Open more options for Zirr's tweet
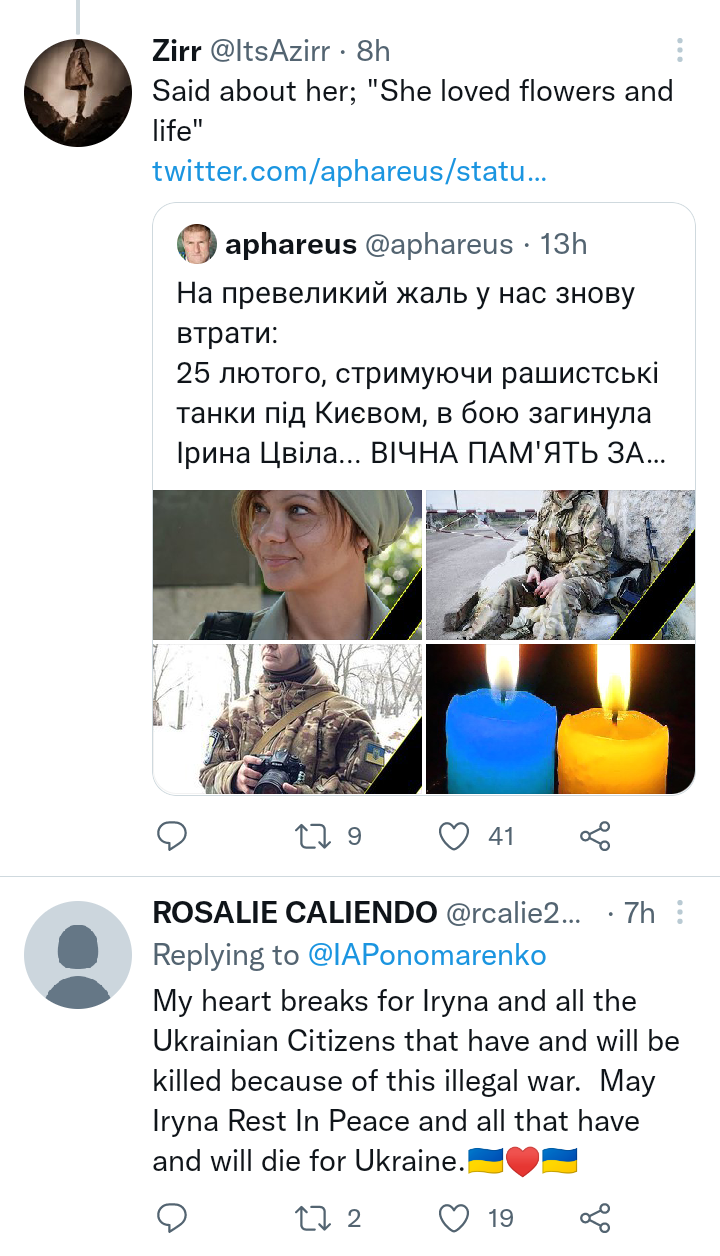The width and height of the screenshot is (720, 1256). coord(680,50)
